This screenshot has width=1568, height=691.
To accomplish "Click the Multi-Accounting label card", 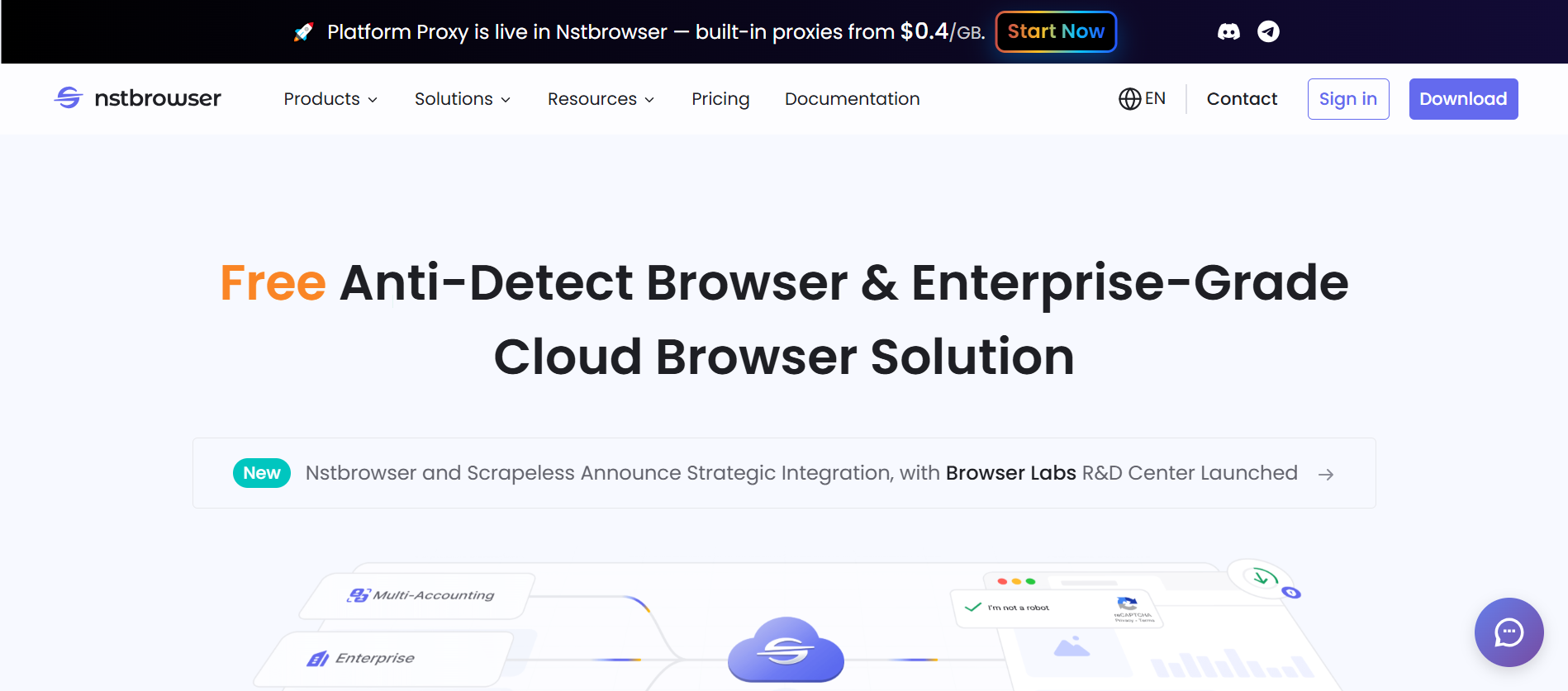I will (417, 596).
